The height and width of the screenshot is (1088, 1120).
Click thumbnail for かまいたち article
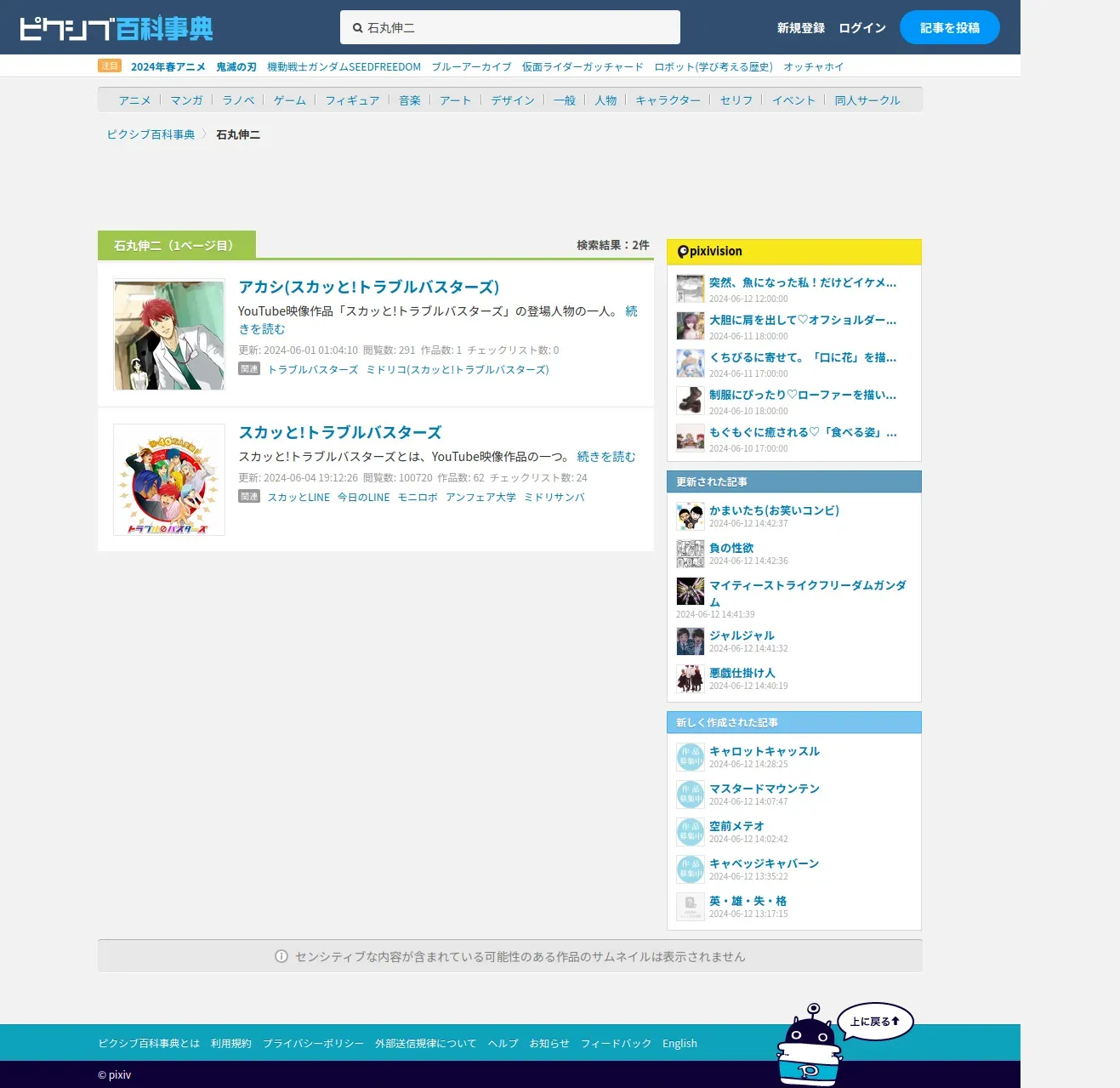click(690, 516)
